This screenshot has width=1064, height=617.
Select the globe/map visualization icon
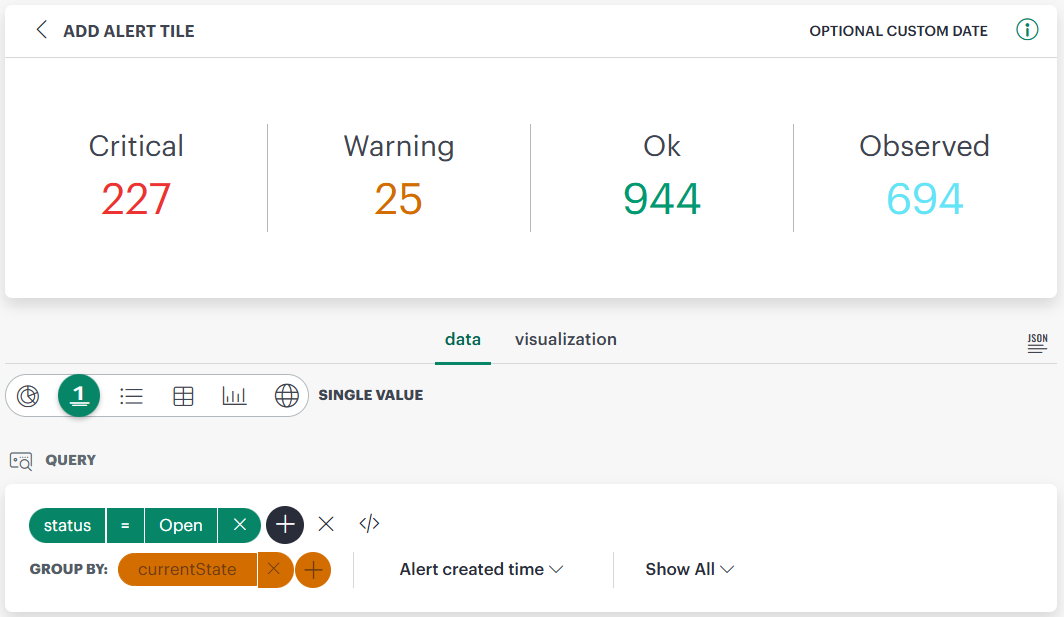[x=287, y=395]
